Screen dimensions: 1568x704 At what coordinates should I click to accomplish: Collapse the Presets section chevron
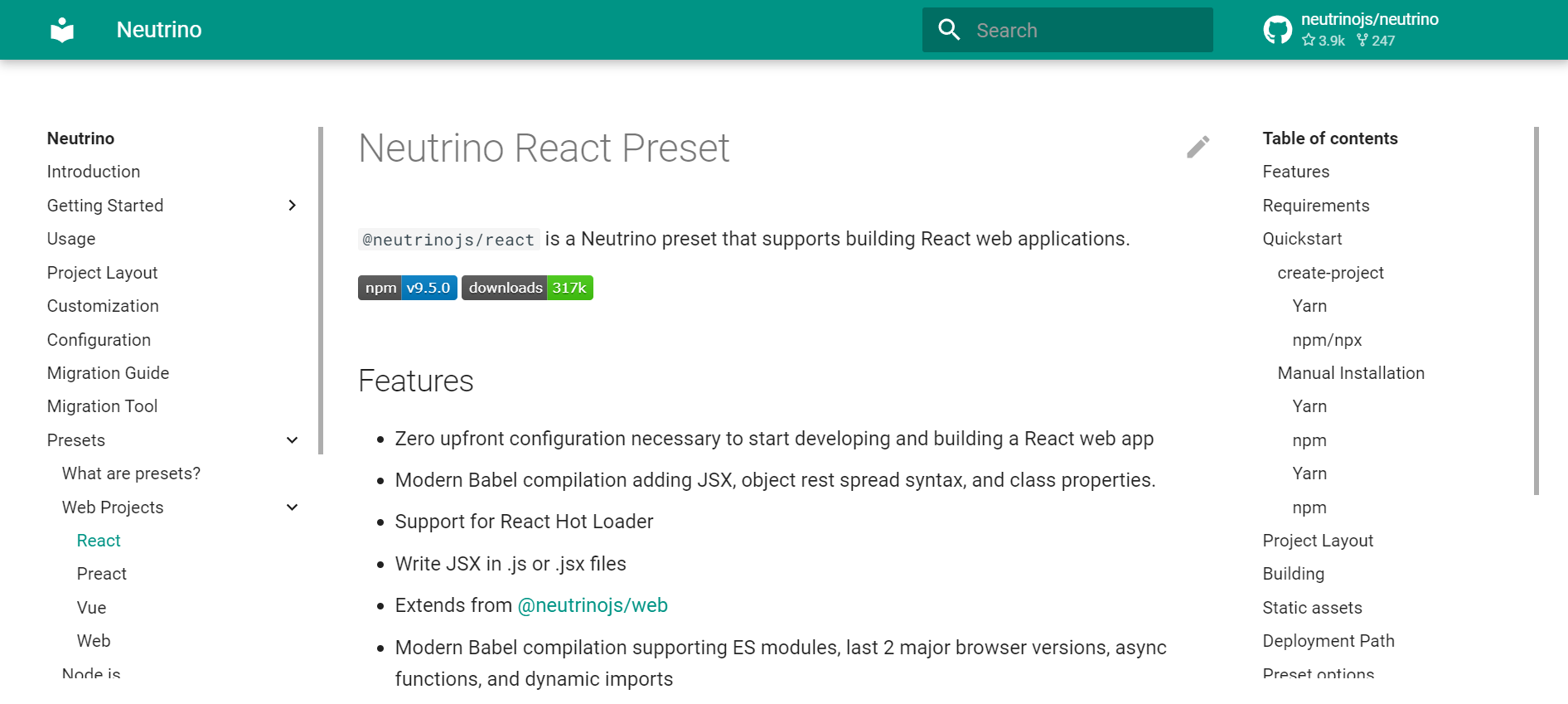coord(292,440)
